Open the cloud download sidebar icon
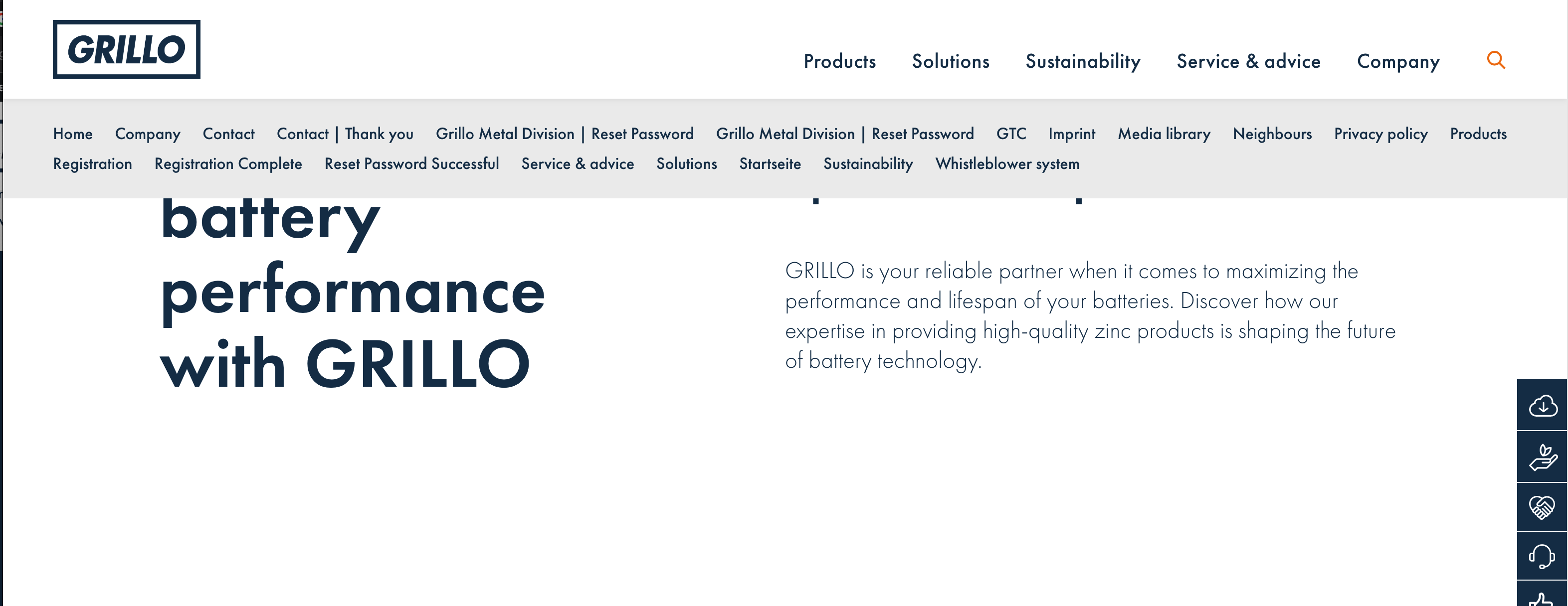The width and height of the screenshot is (1568, 606). [1543, 405]
